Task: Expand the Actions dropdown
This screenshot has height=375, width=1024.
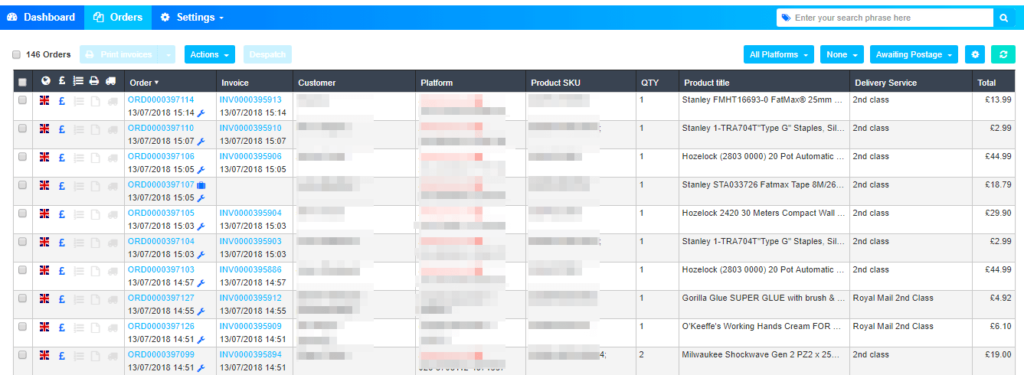Action: [x=210, y=54]
